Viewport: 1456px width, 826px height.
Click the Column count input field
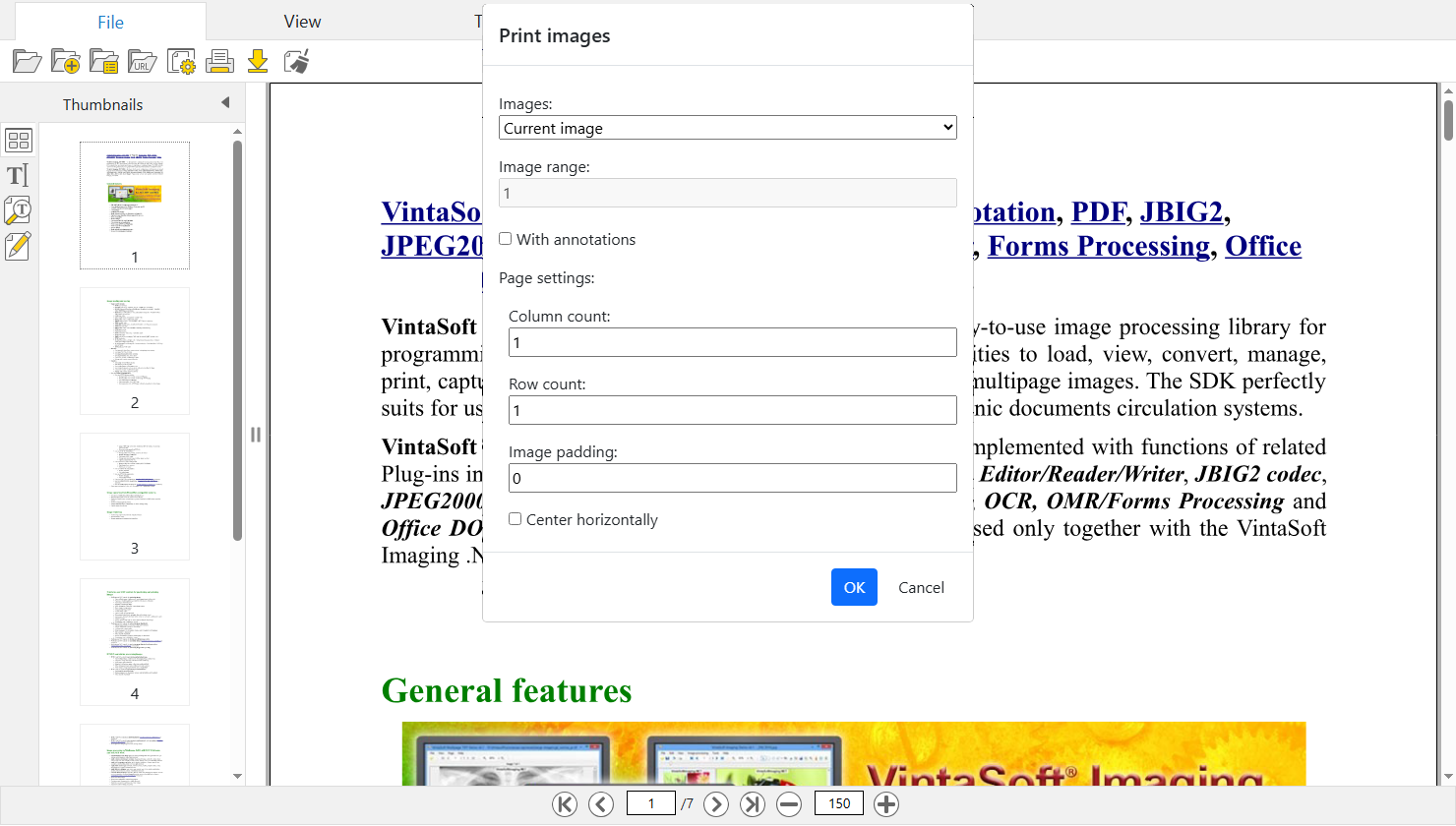(x=732, y=342)
